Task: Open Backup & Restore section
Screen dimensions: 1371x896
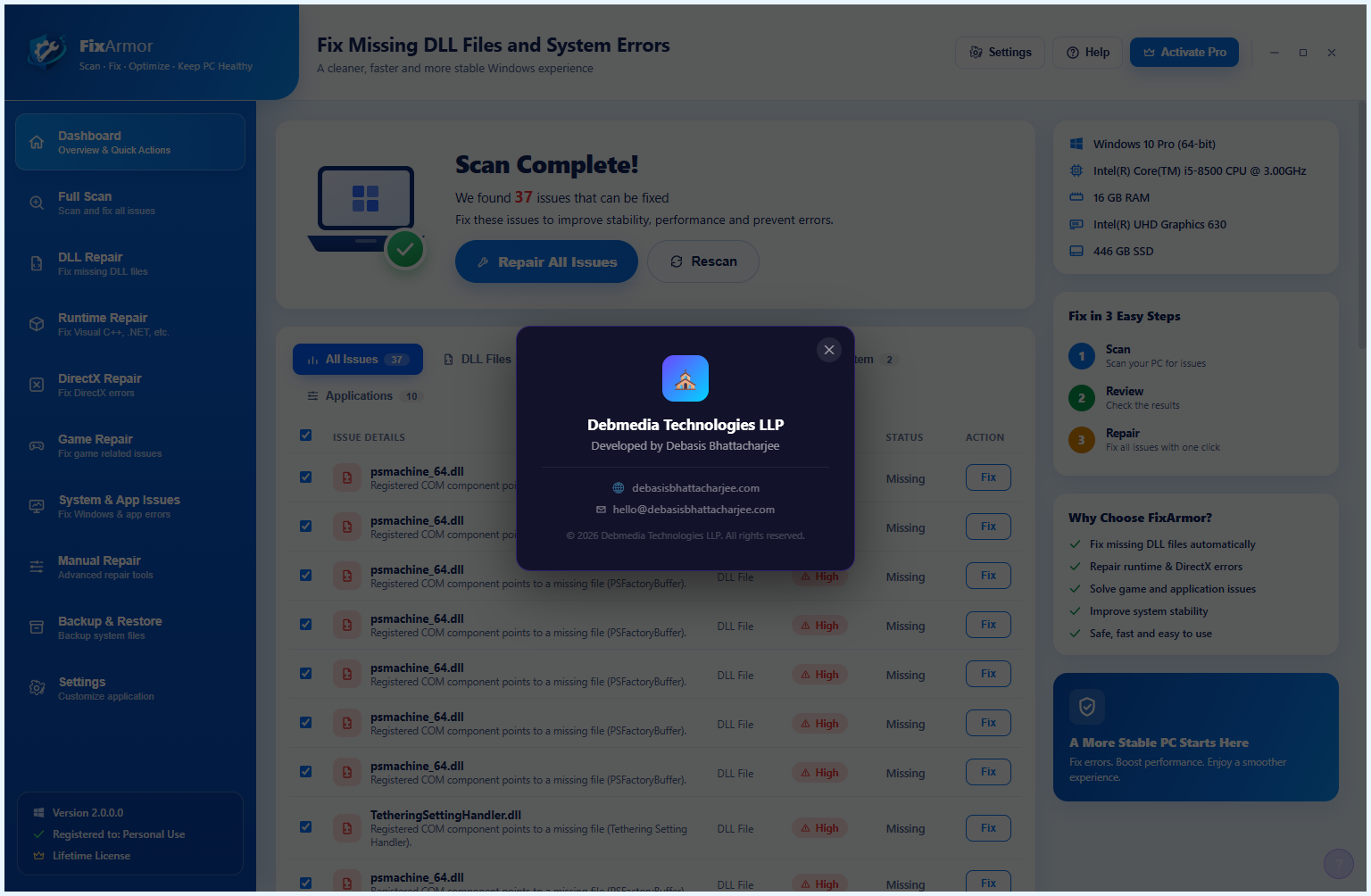Action: click(130, 627)
